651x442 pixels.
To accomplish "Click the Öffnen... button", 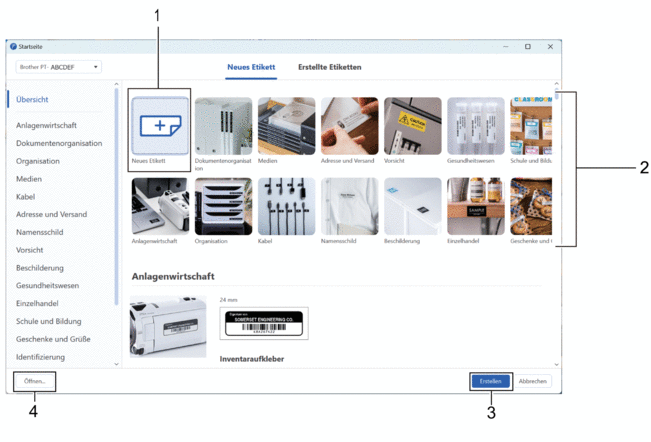I will point(34,381).
